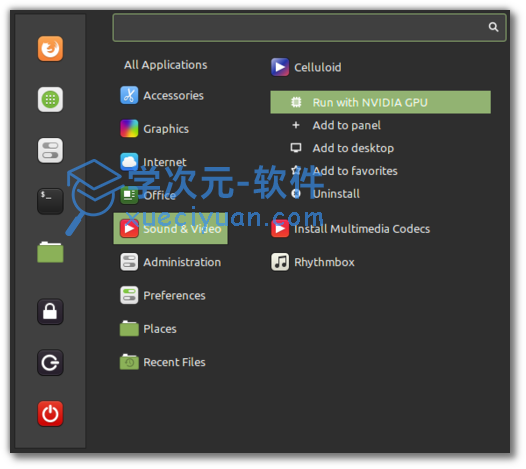Focus the menu search text field
Viewport: 526px width, 469px height.
tap(309, 28)
